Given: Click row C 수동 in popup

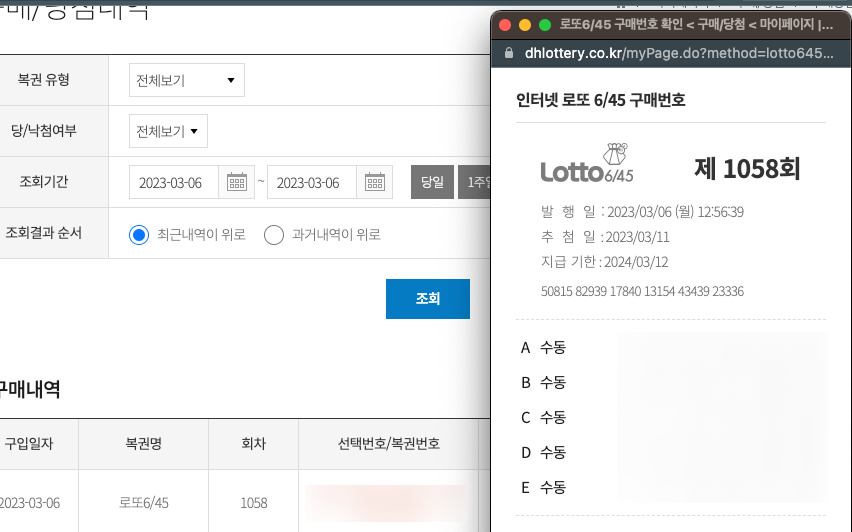Looking at the screenshot, I should point(543,417).
